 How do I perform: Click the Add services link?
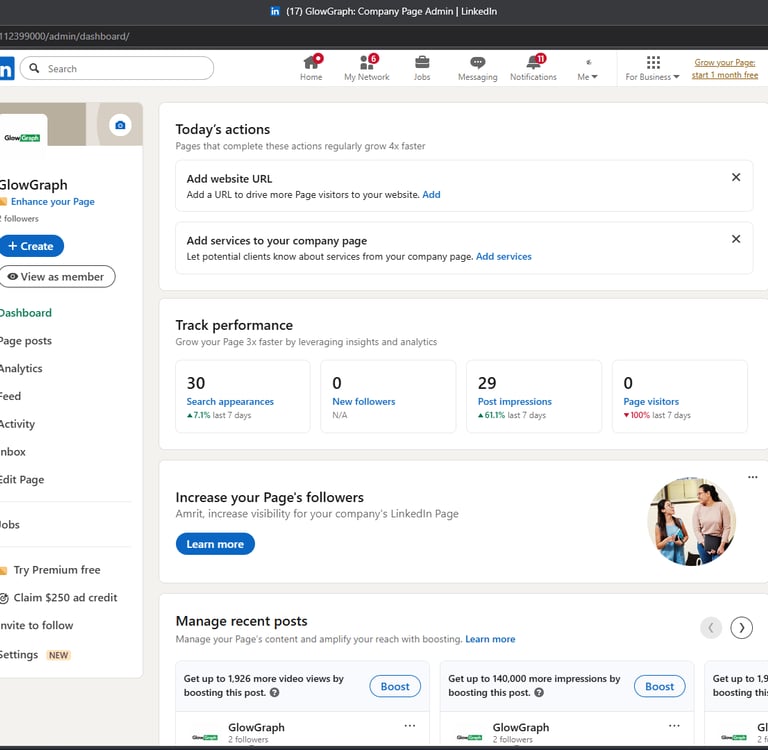[x=504, y=256]
